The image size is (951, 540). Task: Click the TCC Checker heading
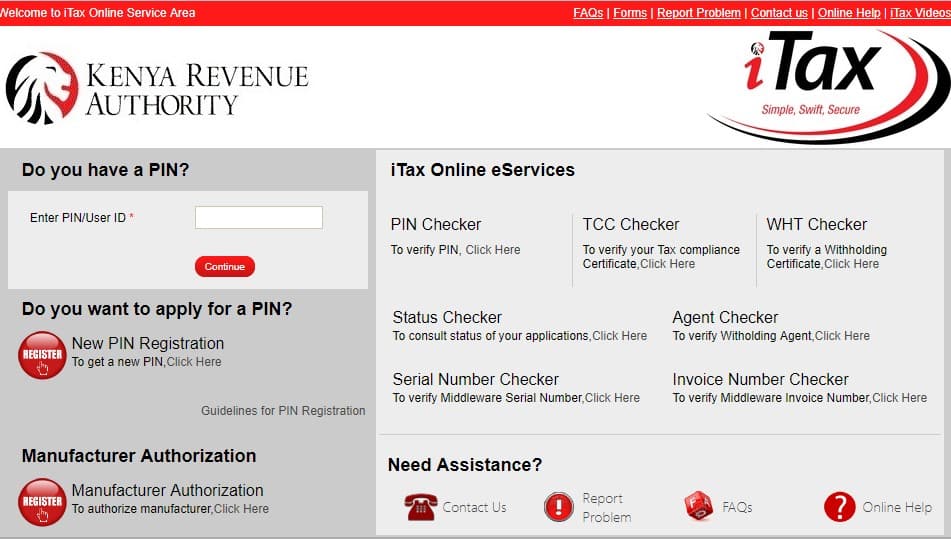pyautogui.click(x=631, y=224)
